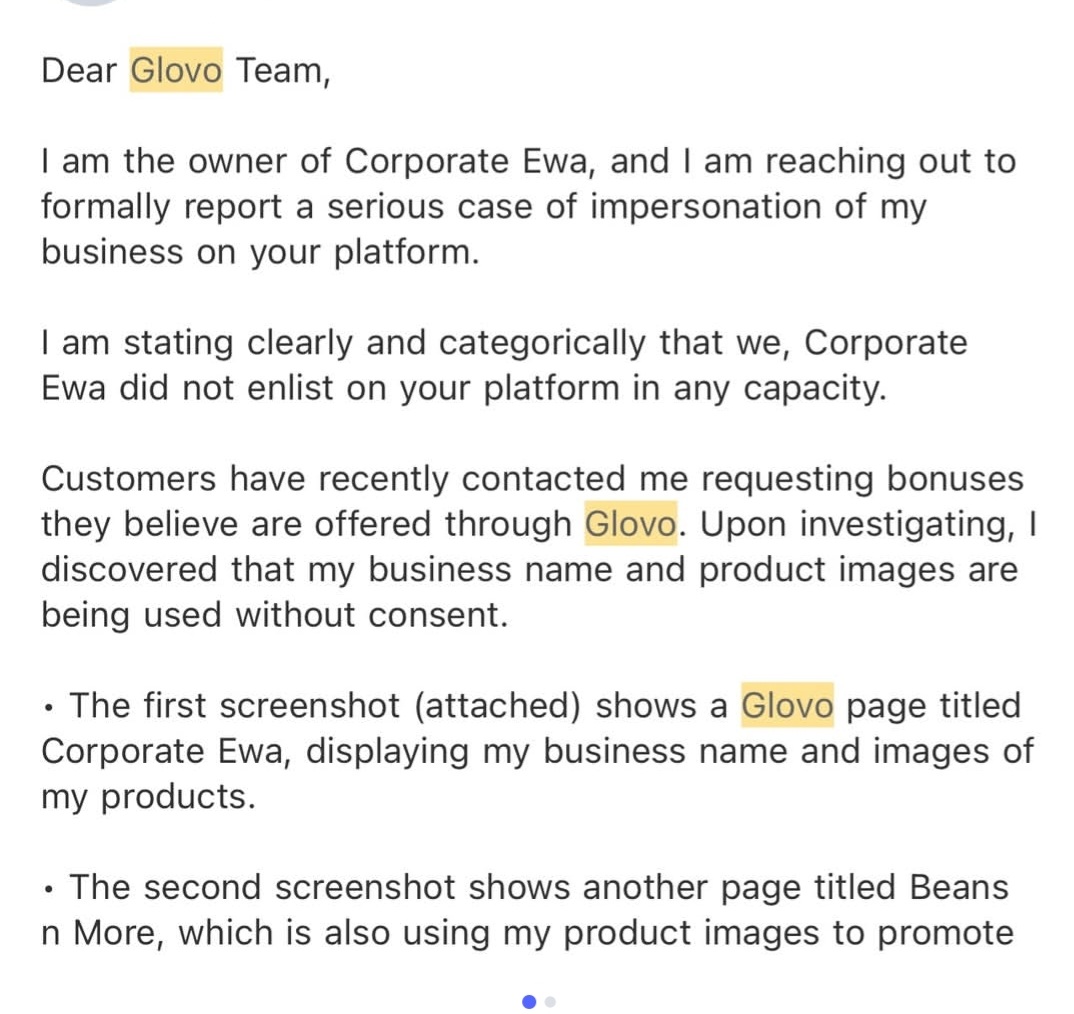Screen dimensions: 1074x1014
Task: Click 'Team,' in the greeting
Action: pyautogui.click(x=282, y=71)
